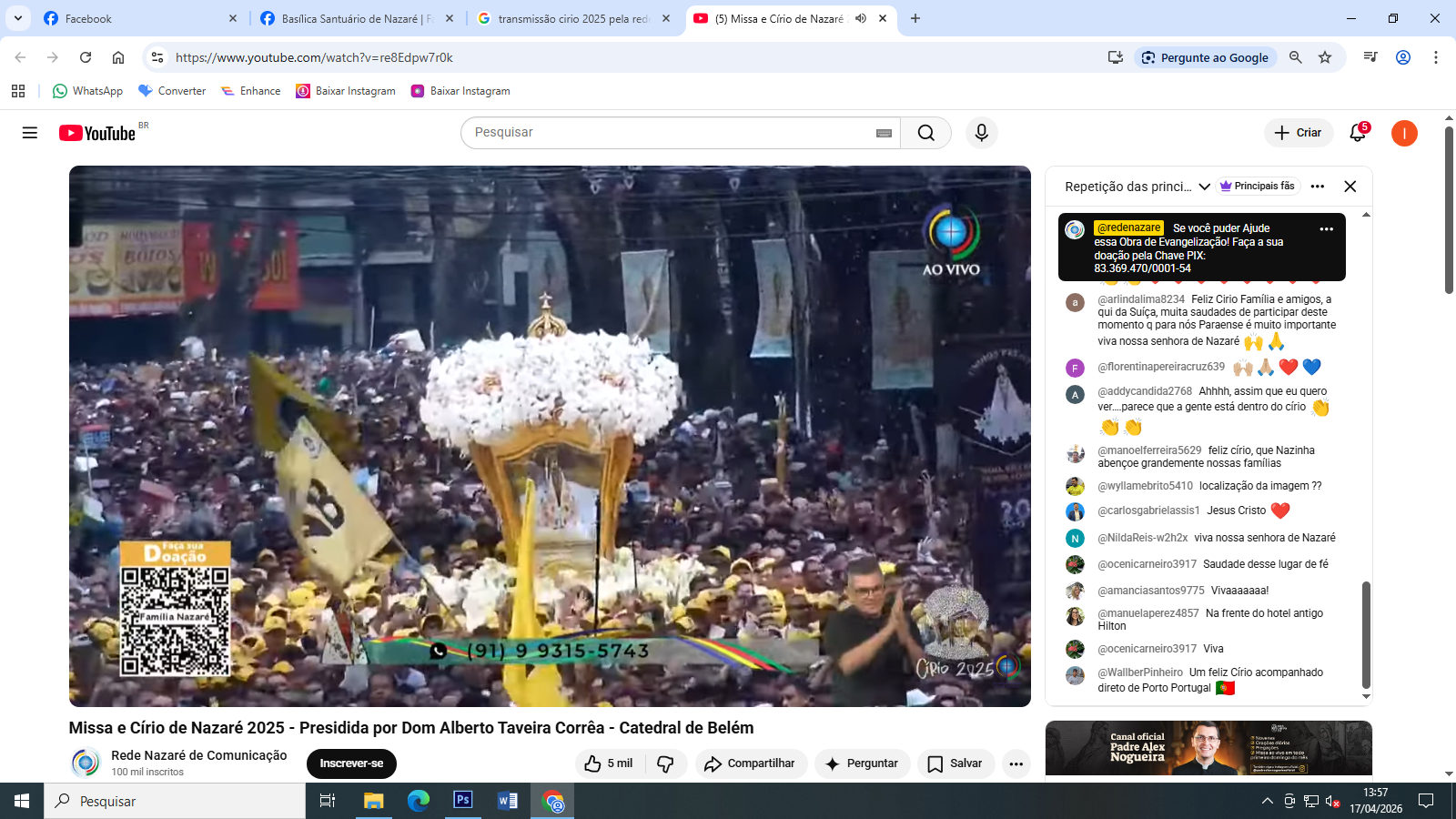The height and width of the screenshot is (819, 1456).
Task: Open pinned message options menu
Action: pyautogui.click(x=1326, y=229)
